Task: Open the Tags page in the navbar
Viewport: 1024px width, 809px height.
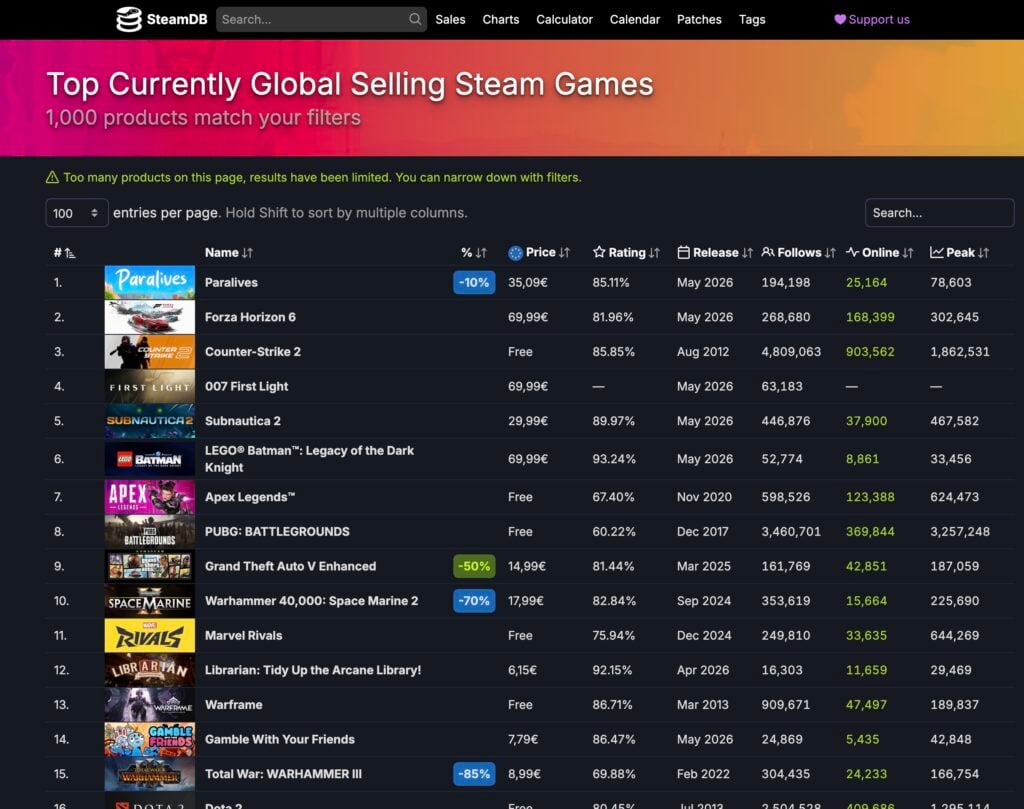Action: pos(752,20)
